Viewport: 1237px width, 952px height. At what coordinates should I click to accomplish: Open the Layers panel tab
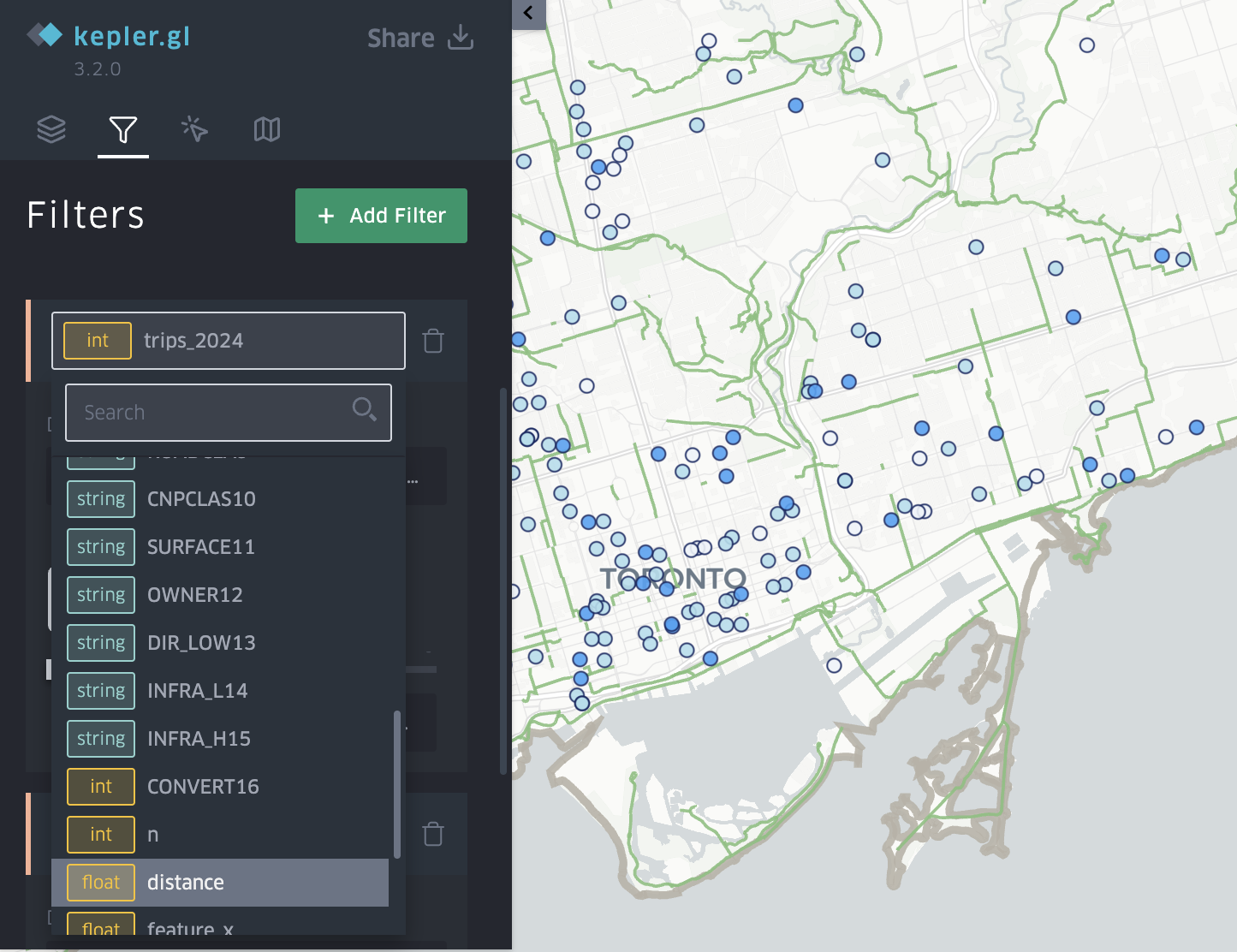(51, 129)
